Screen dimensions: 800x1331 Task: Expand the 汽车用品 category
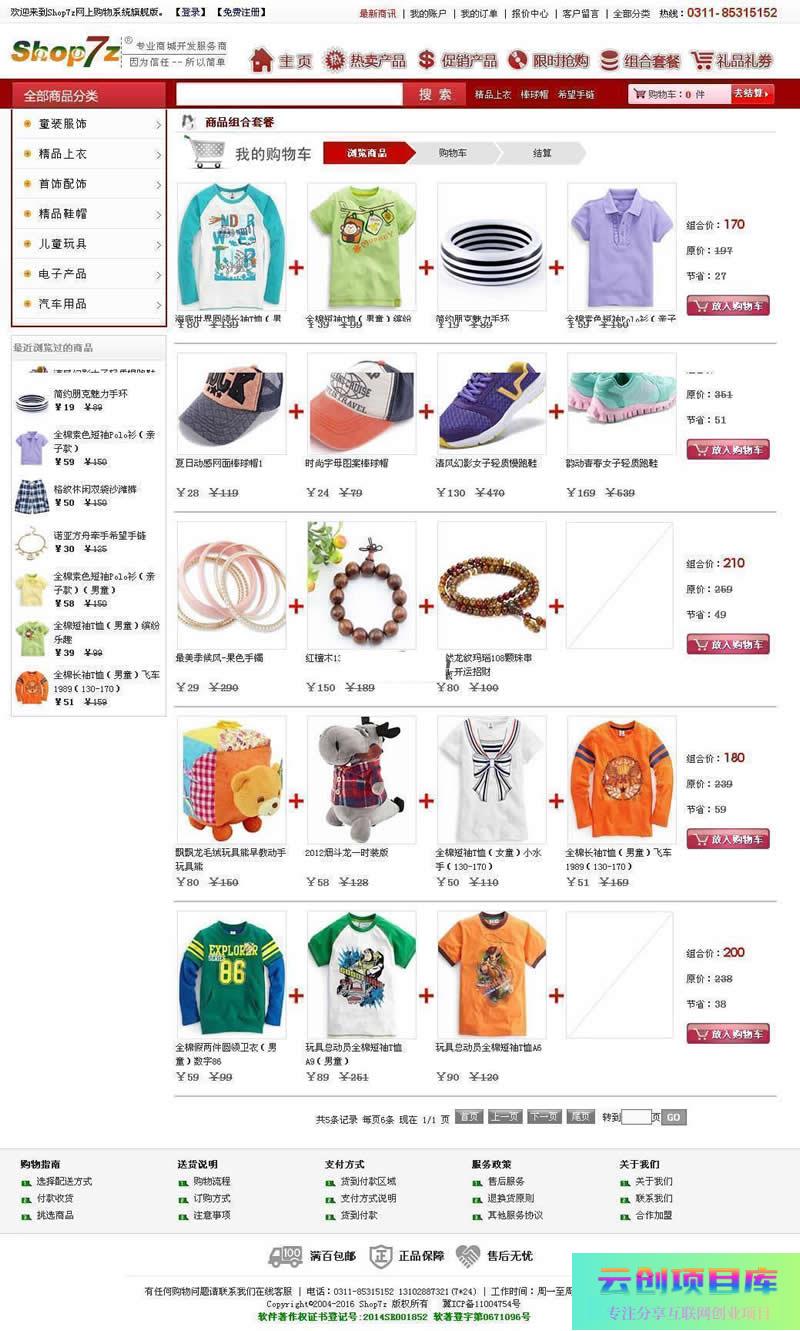88,304
